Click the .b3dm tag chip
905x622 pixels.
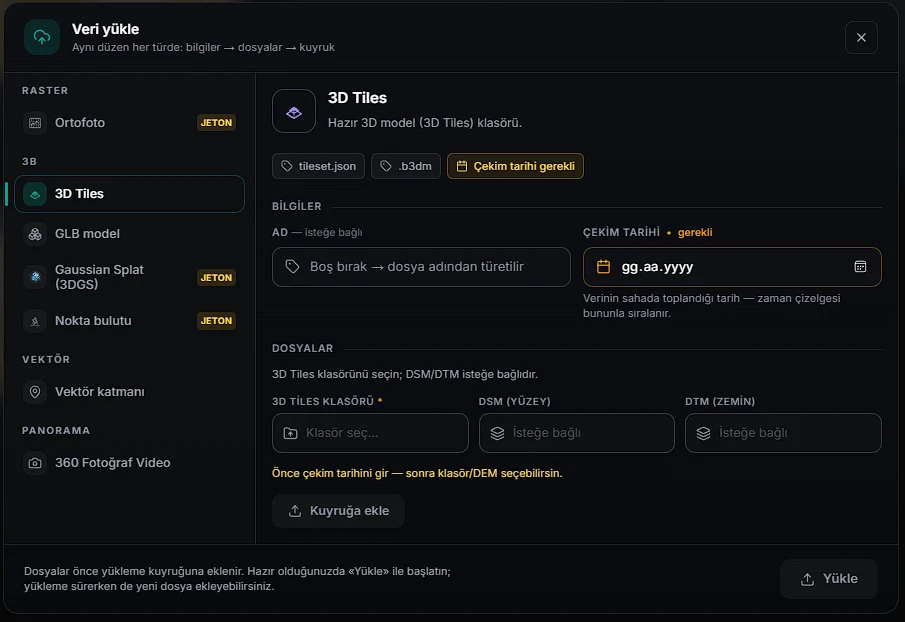(x=406, y=166)
